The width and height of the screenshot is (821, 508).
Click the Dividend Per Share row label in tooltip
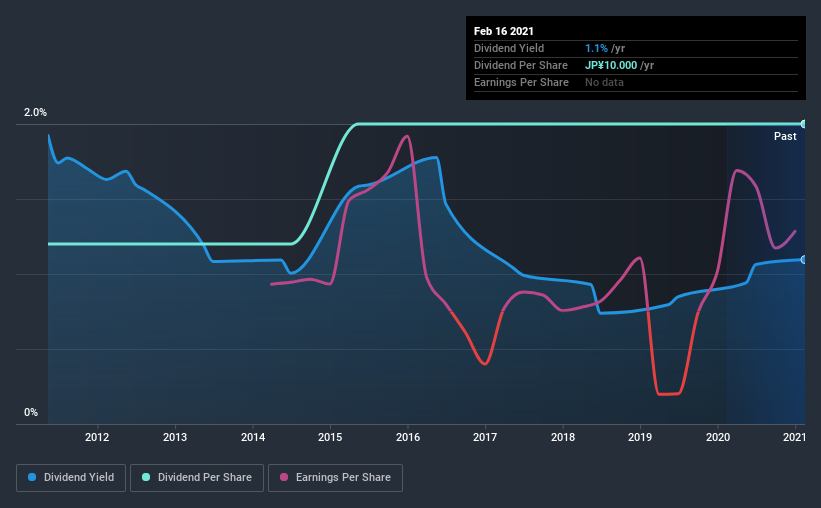pos(520,65)
